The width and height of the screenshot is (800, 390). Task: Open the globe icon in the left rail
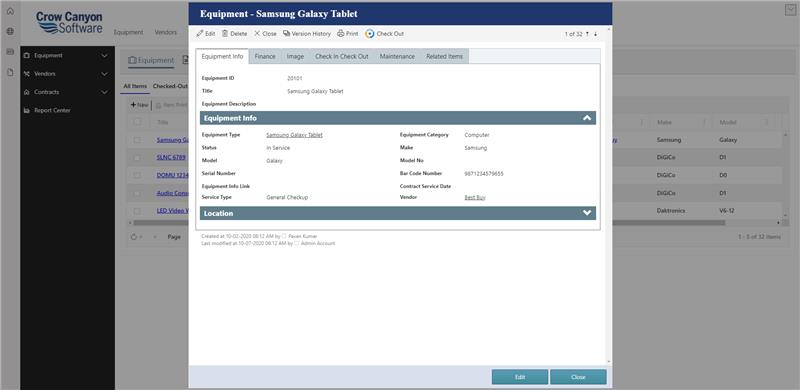point(10,31)
